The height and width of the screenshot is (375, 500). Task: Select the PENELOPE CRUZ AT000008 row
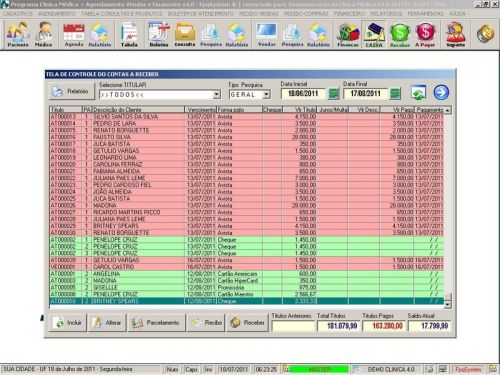(247, 294)
